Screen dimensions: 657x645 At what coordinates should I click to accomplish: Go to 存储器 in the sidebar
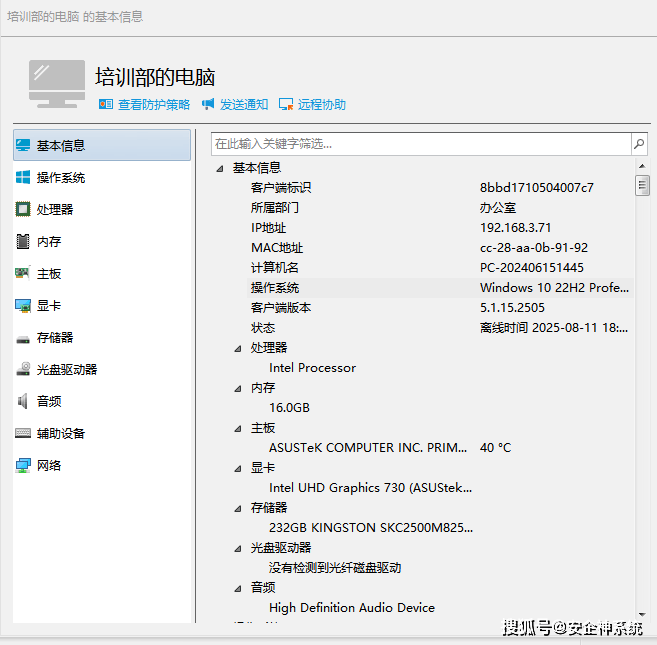pyautogui.click(x=102, y=337)
